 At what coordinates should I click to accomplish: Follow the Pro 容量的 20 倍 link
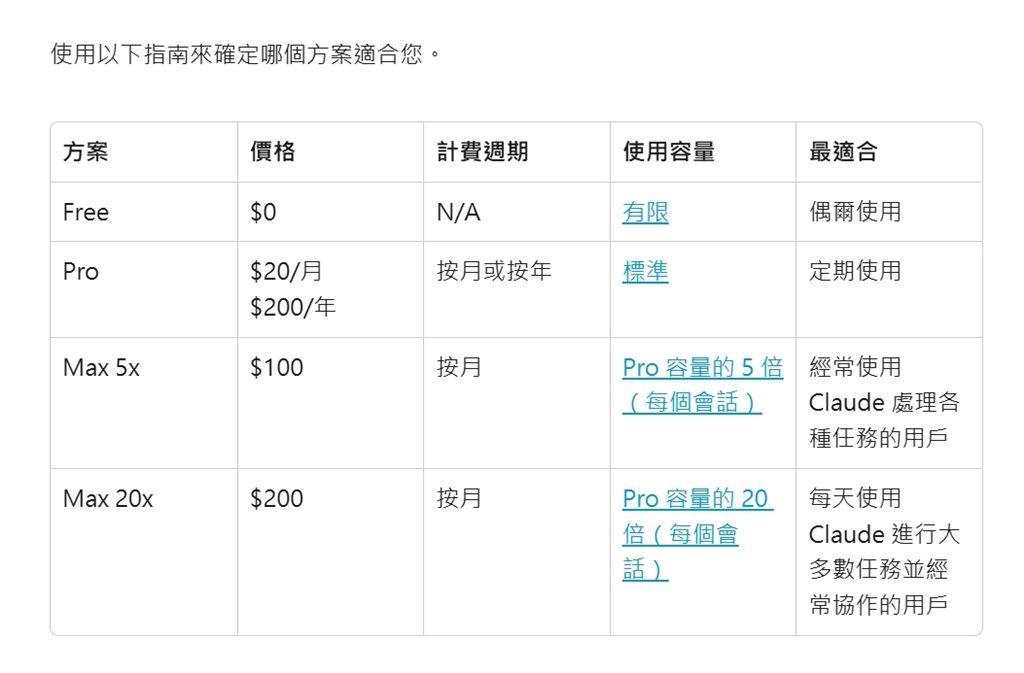[x=695, y=499]
